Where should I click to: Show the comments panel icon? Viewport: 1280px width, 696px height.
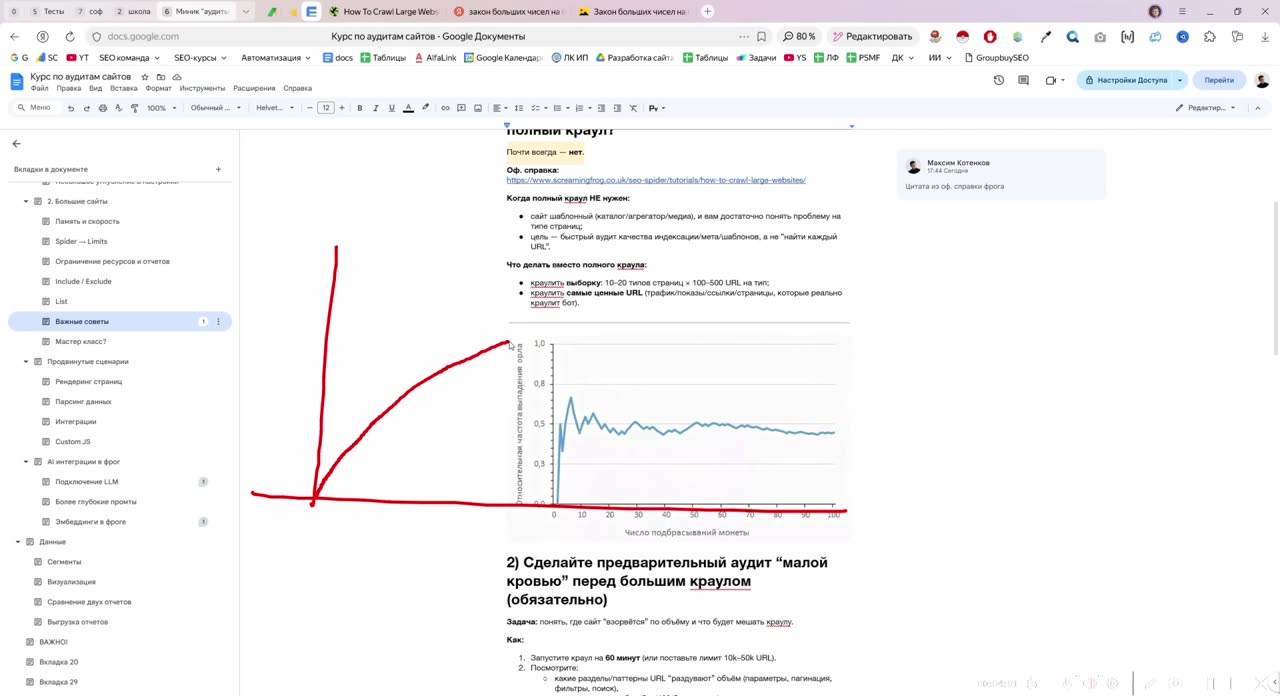pyautogui.click(x=1024, y=80)
